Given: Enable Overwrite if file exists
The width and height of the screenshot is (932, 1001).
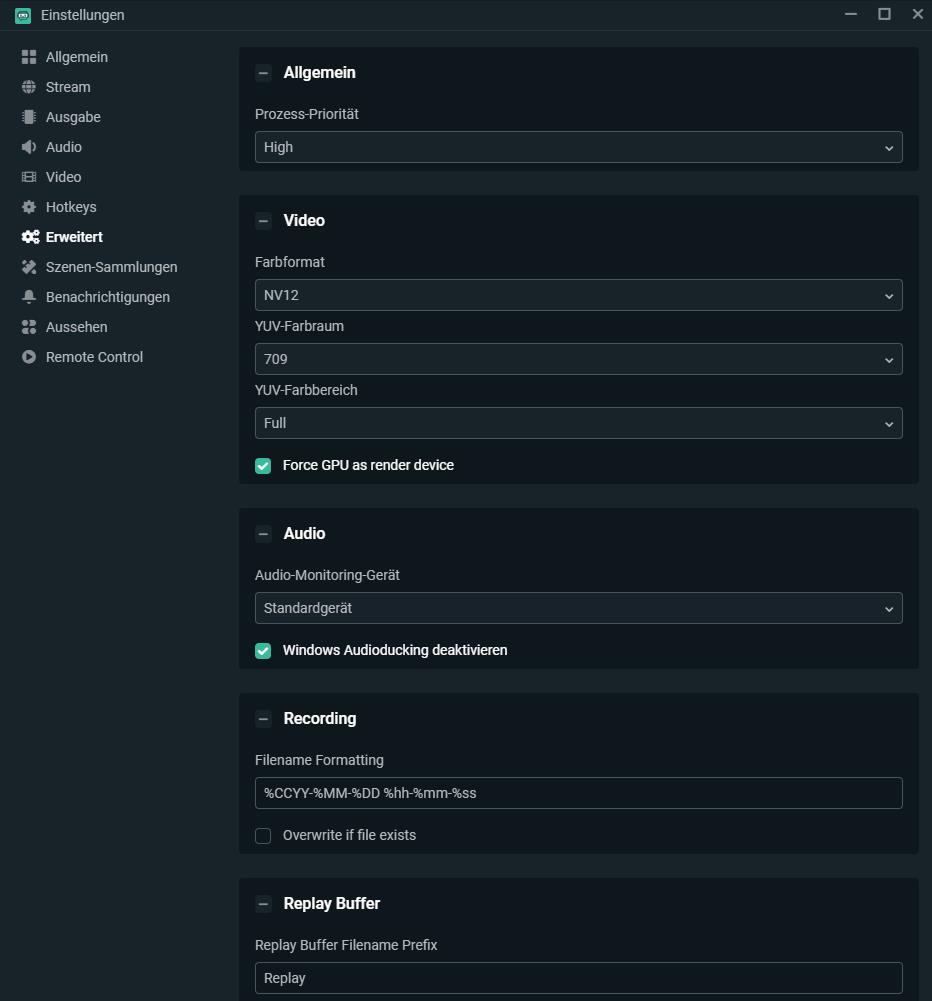Looking at the screenshot, I should pyautogui.click(x=263, y=836).
